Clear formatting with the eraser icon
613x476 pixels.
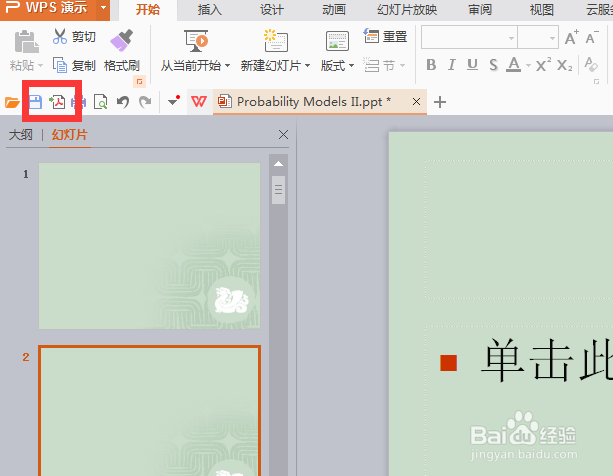pos(591,64)
